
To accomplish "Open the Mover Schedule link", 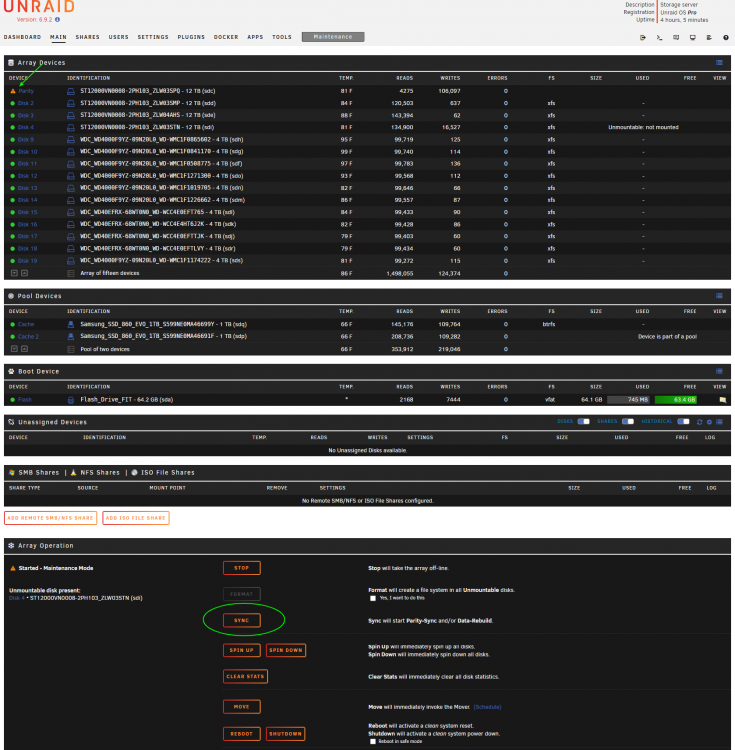I will pos(487,707).
